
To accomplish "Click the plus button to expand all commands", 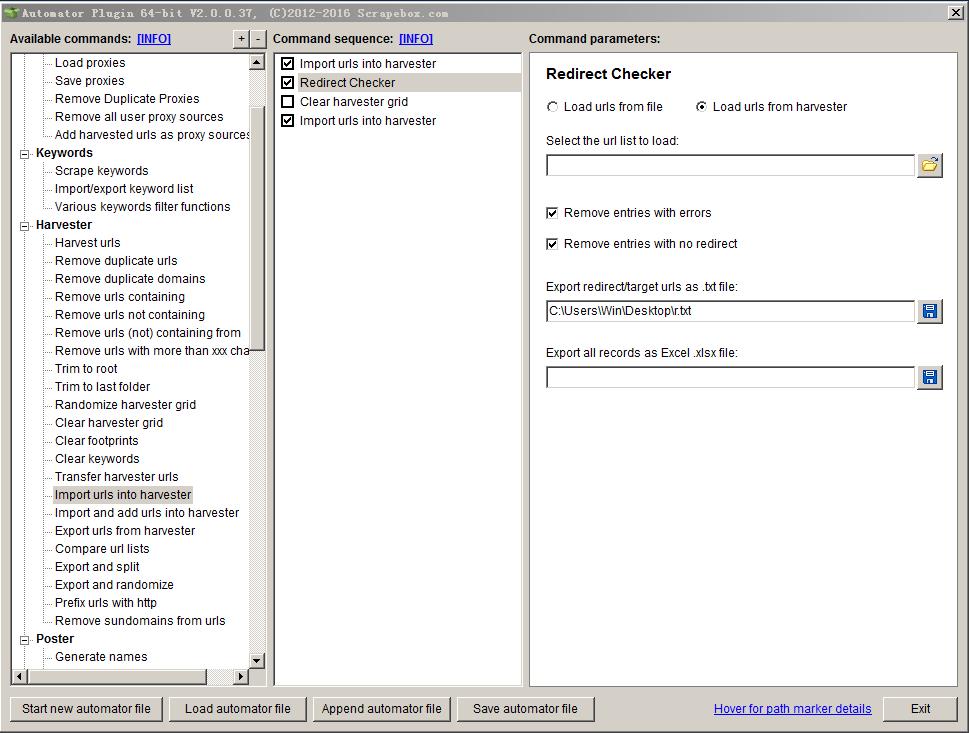I will click(242, 39).
